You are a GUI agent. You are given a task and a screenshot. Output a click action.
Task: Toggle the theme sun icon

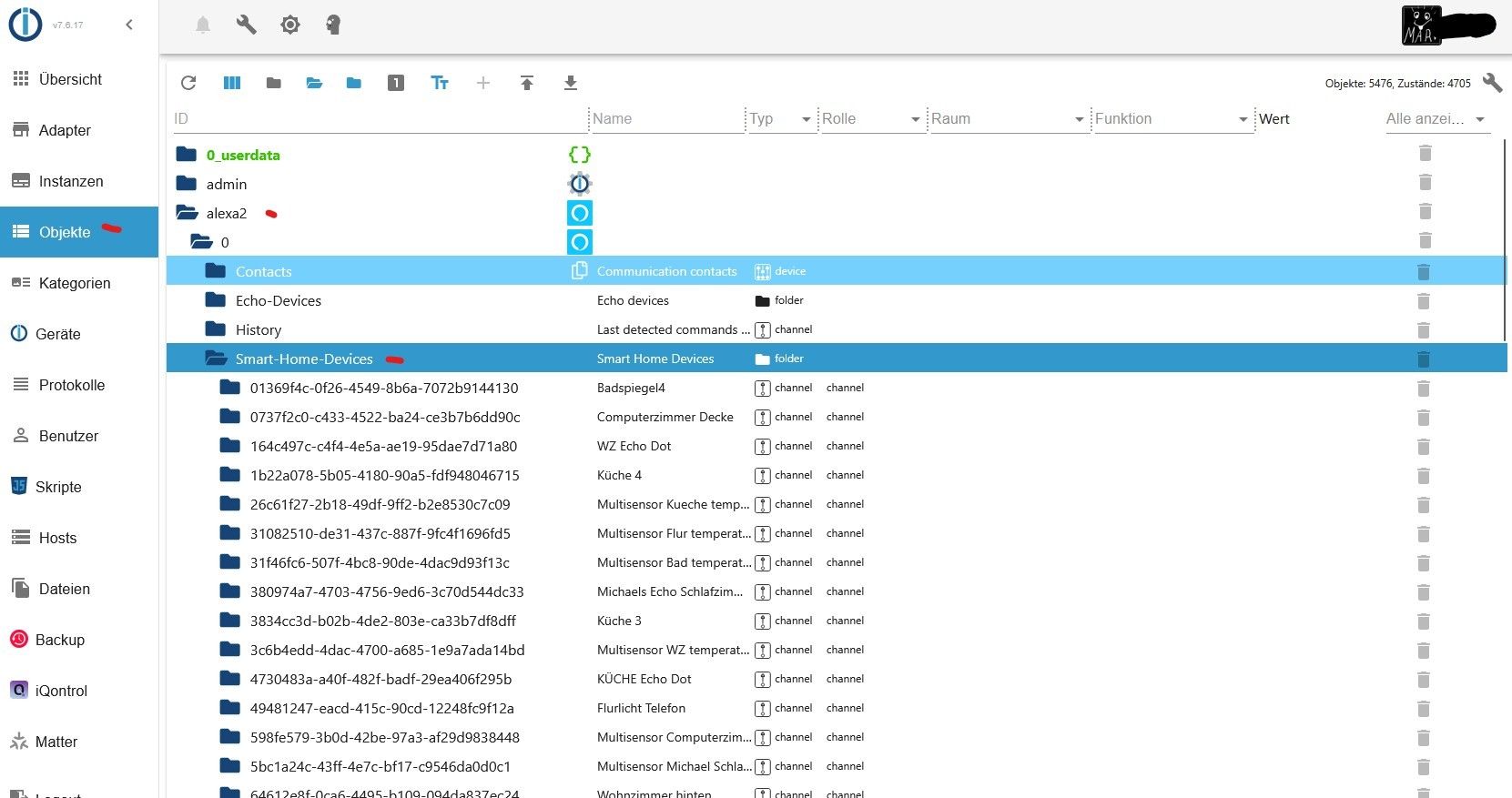[290, 25]
